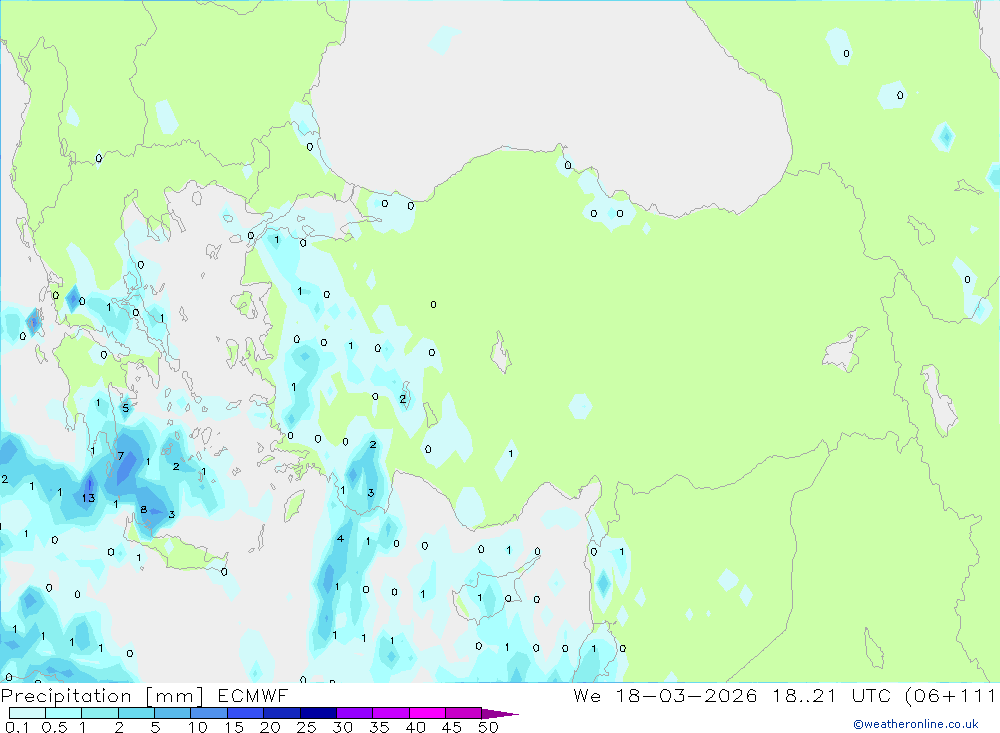The image size is (1000, 733).
Task: Click the above-50 arrow end of legend
Action: pyautogui.click(x=500, y=714)
